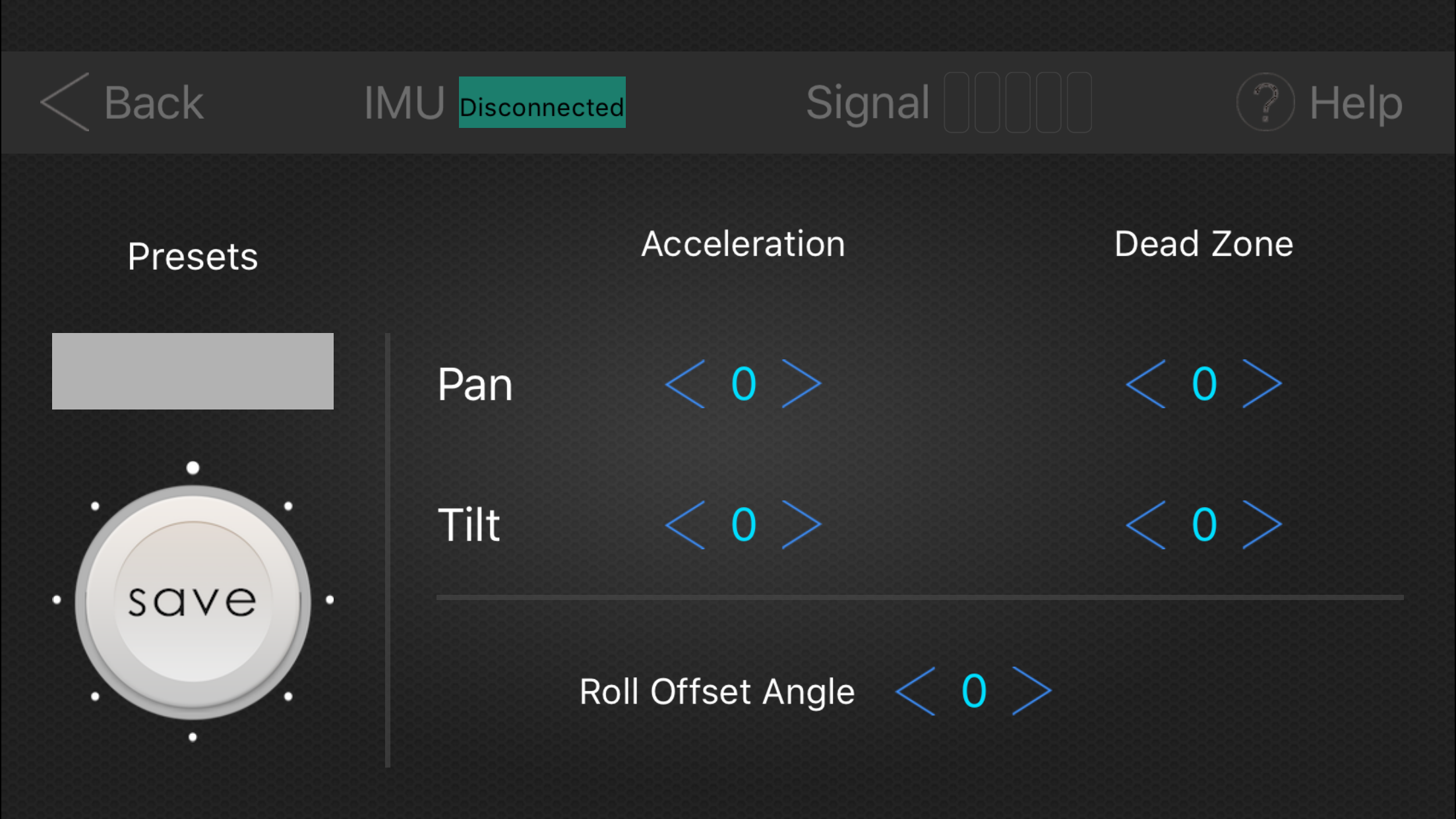The image size is (1456, 819).
Task: Tap the Signal strength bars indicator
Action: coord(1017,103)
